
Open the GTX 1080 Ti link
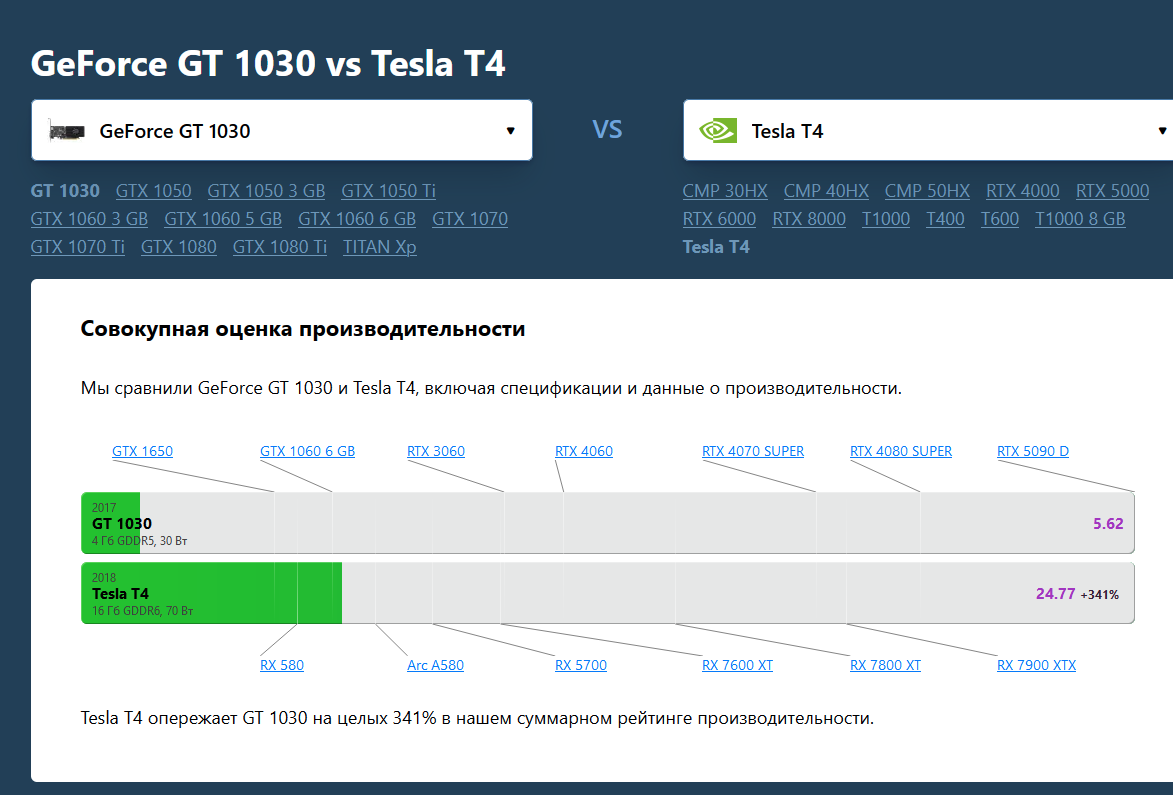coord(280,247)
